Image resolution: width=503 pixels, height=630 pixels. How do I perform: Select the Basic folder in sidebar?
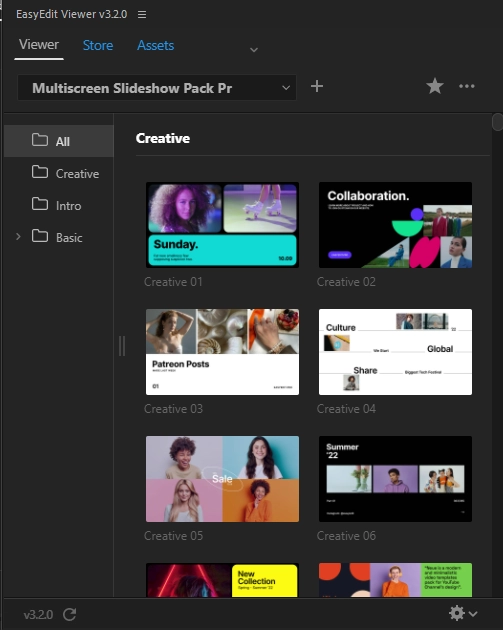(59, 237)
